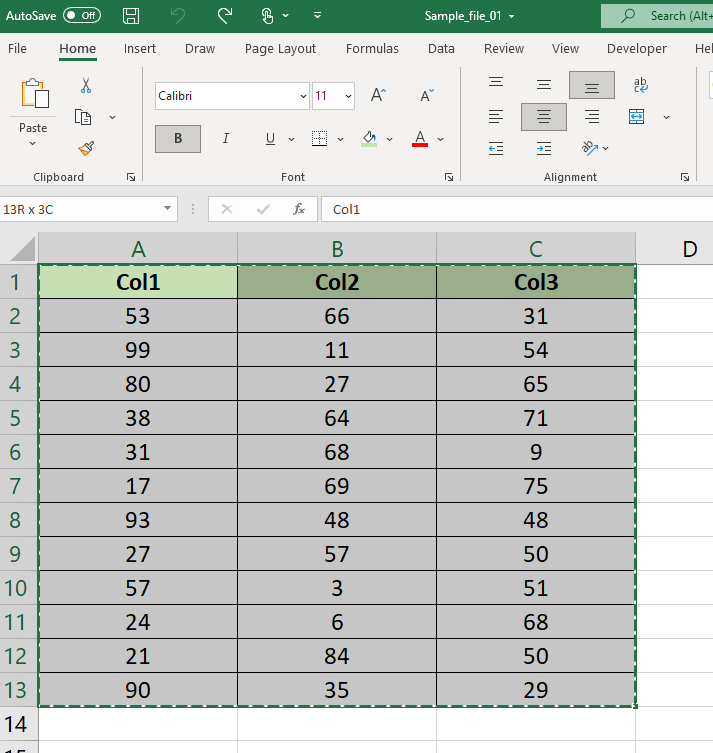713x753 pixels.
Task: Click cell containing 84
Action: click(337, 656)
